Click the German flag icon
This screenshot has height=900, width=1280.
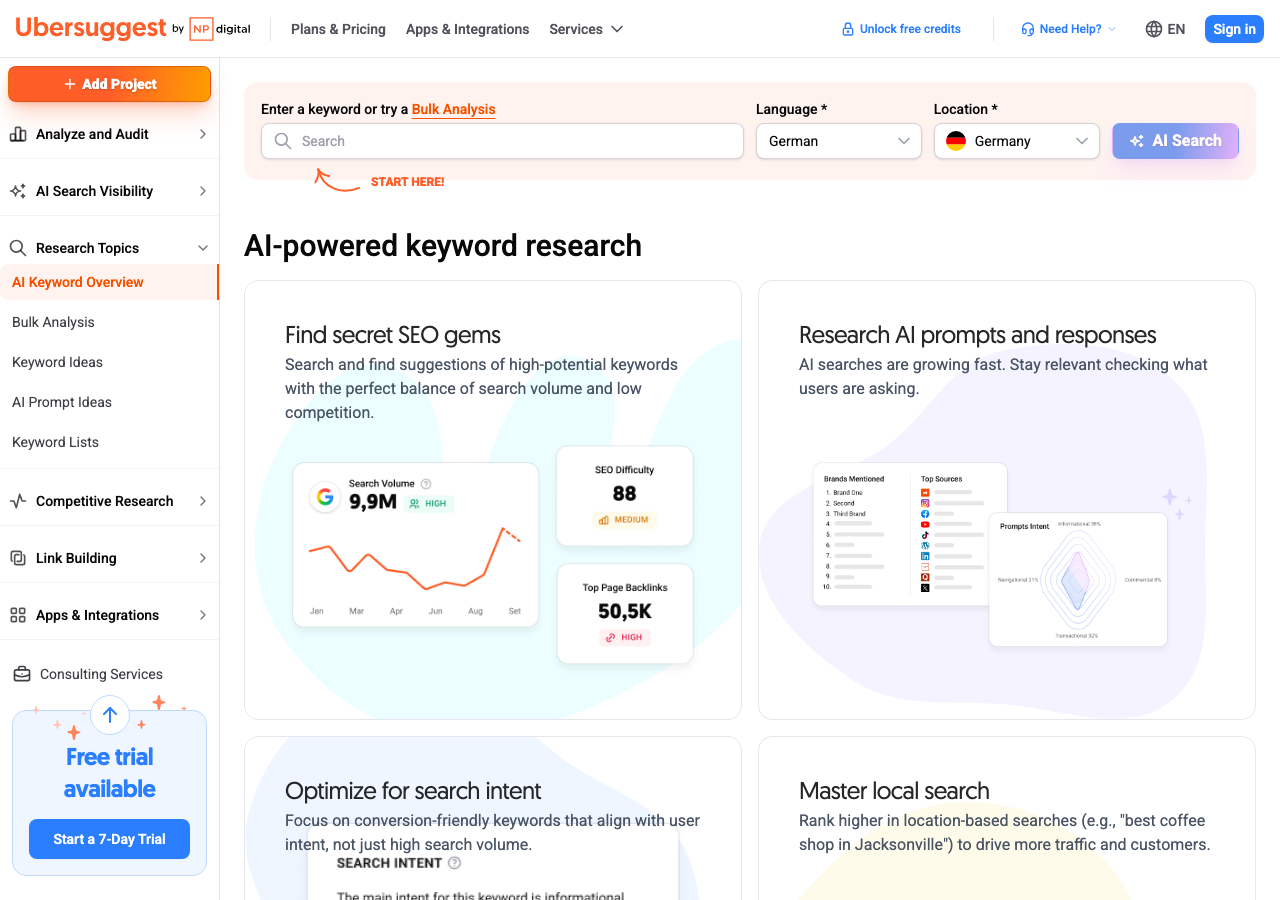tap(956, 141)
